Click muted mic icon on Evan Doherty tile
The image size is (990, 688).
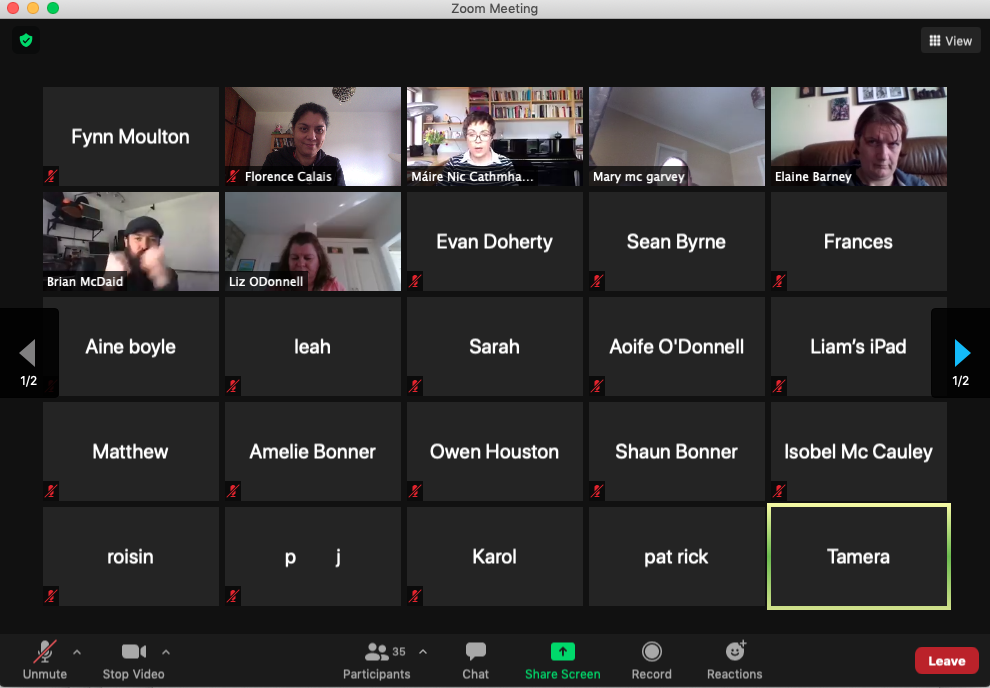click(x=415, y=281)
